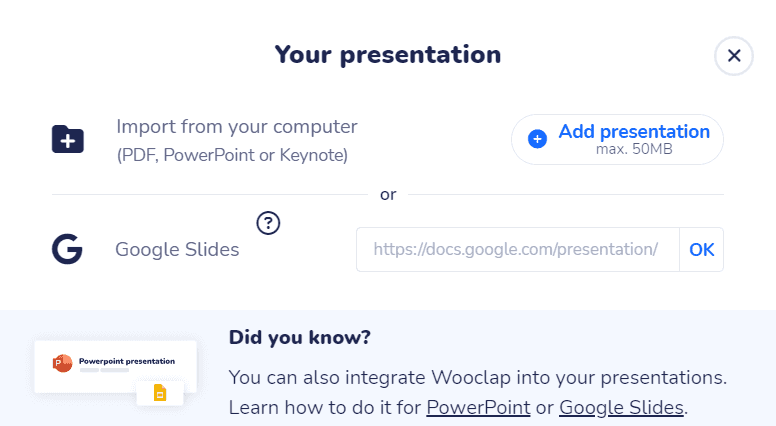Click the Add presentation button

coord(617,140)
